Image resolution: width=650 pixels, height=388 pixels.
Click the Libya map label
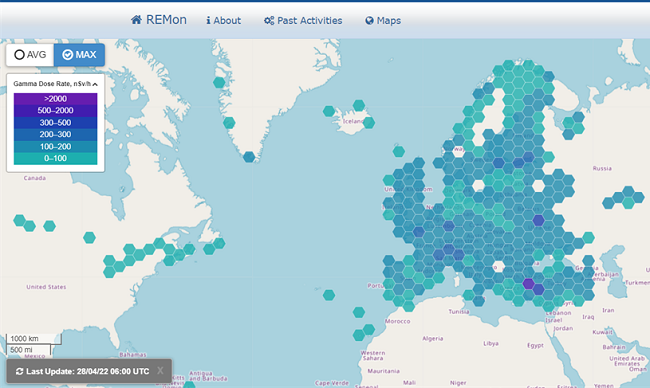[491, 344]
